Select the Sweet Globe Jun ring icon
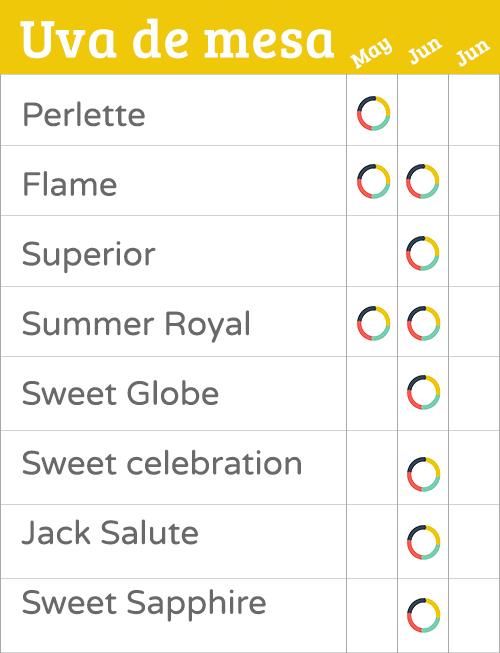Viewport: 500px width, 653px height. point(423,392)
